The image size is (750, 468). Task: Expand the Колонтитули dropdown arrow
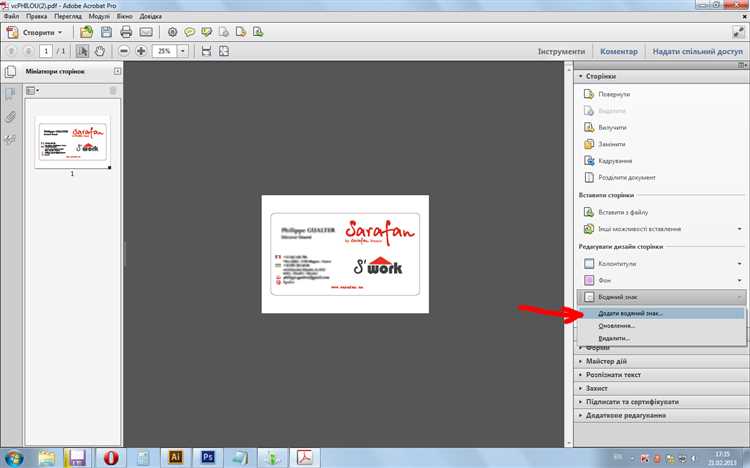tap(739, 264)
